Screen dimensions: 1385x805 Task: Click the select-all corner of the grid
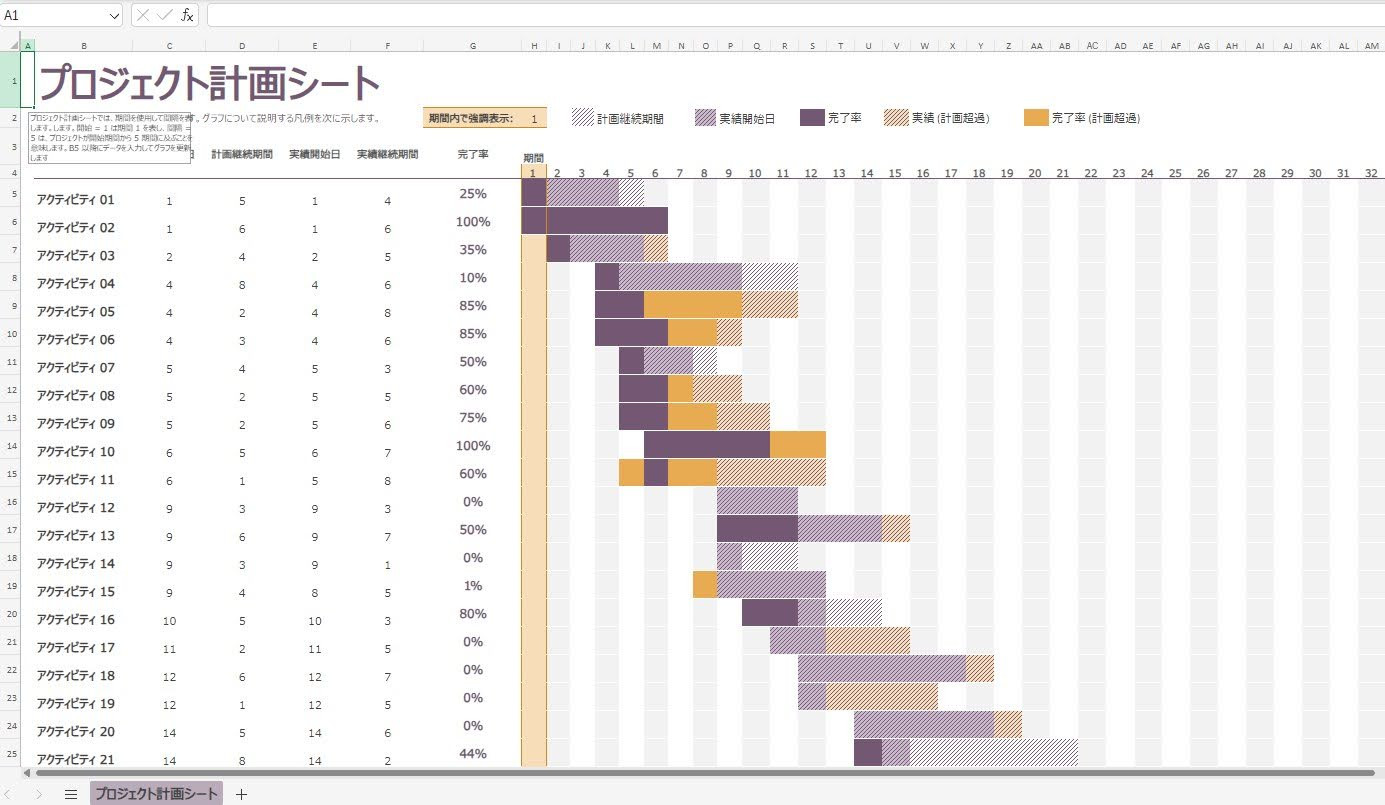(x=10, y=45)
